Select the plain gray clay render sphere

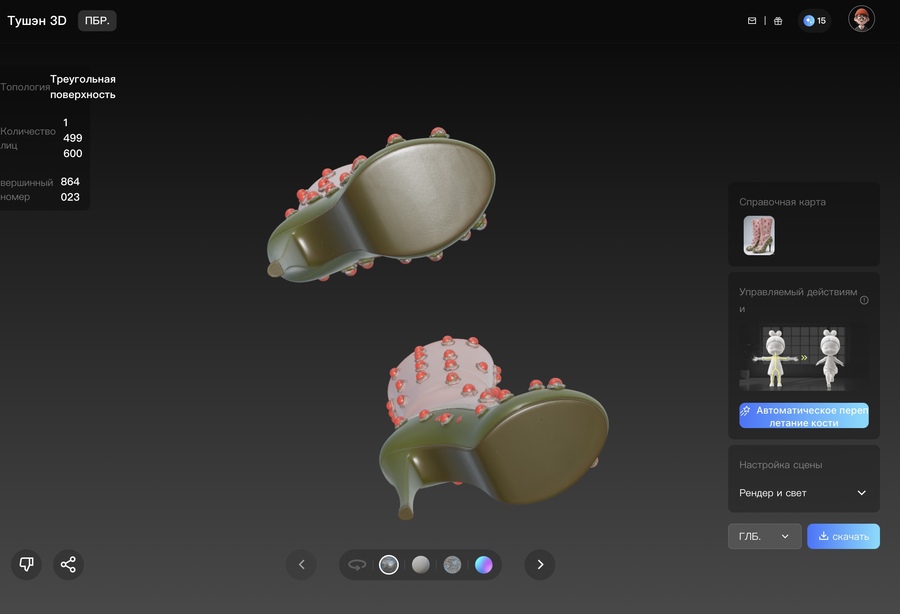(x=421, y=565)
